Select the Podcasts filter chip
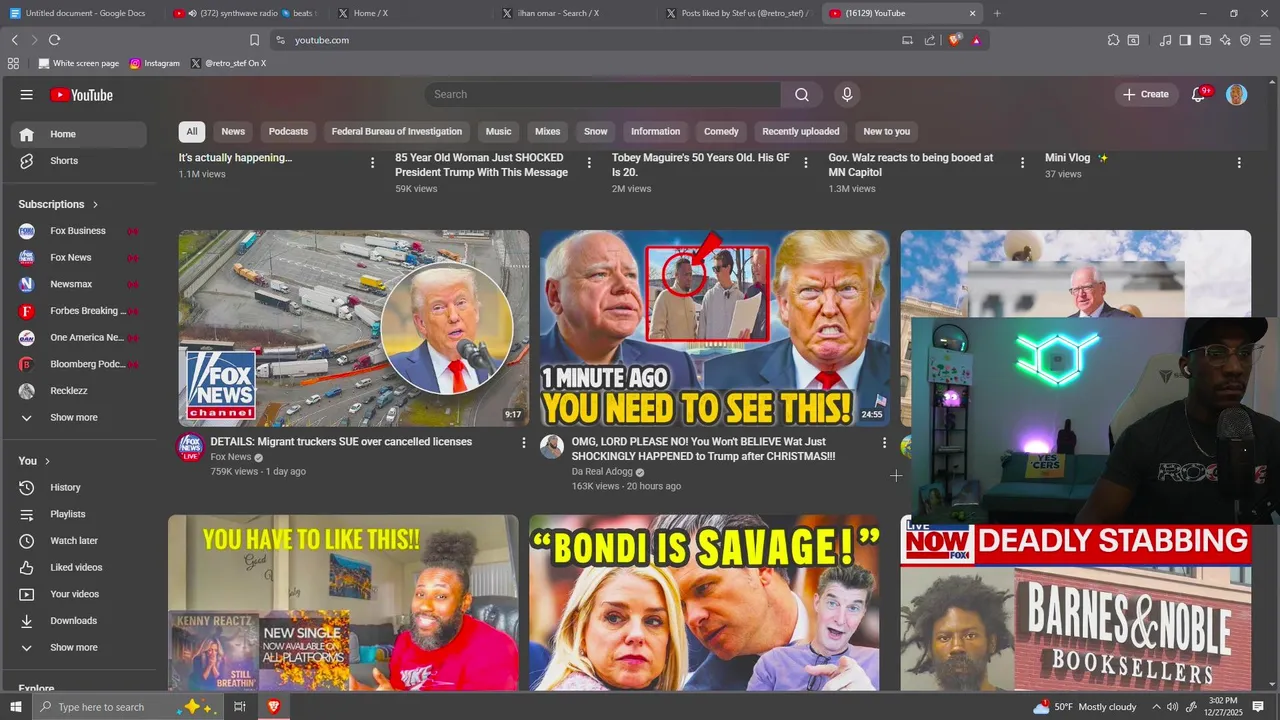 (288, 131)
